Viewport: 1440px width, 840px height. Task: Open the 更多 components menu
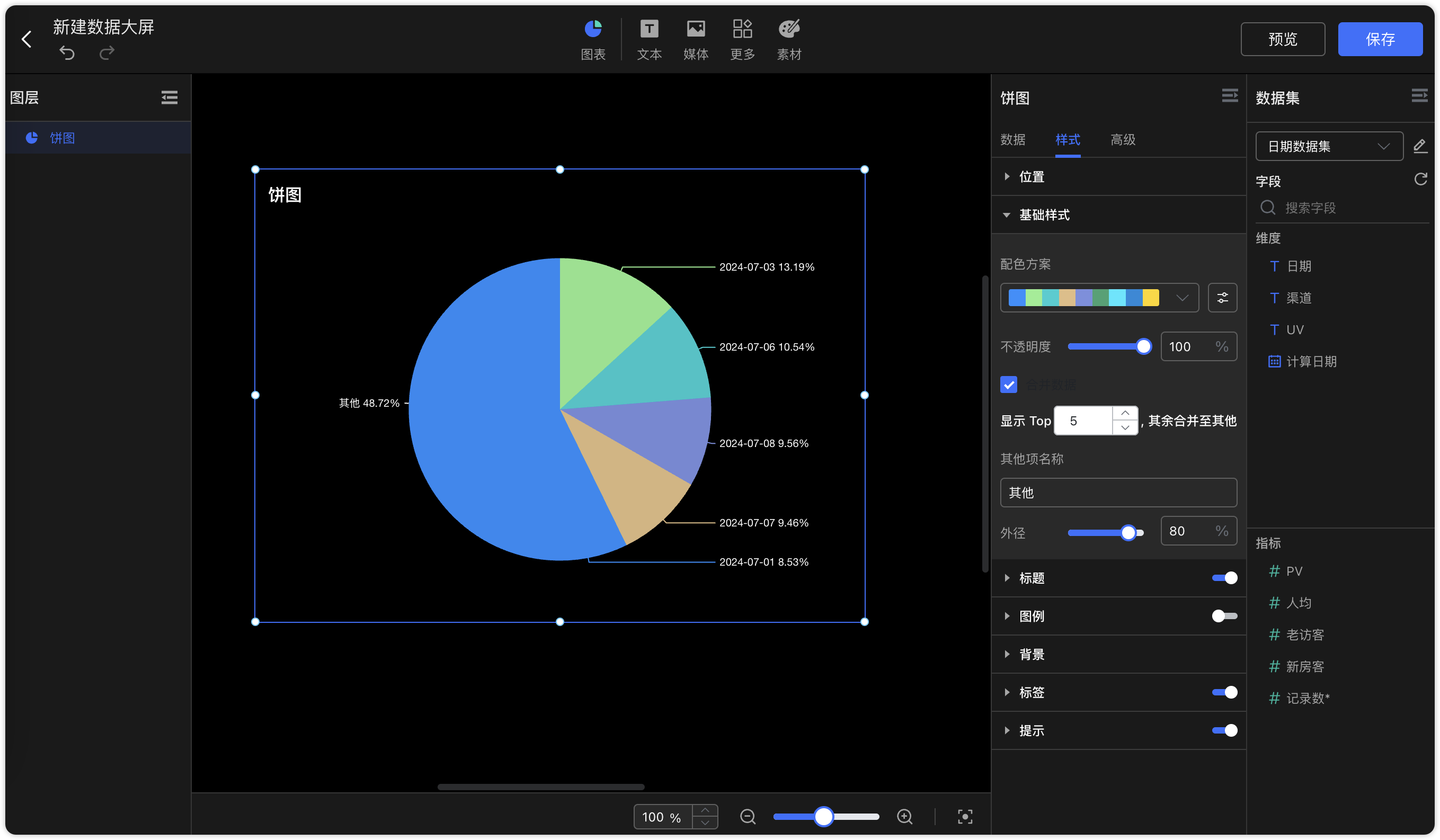(742, 40)
